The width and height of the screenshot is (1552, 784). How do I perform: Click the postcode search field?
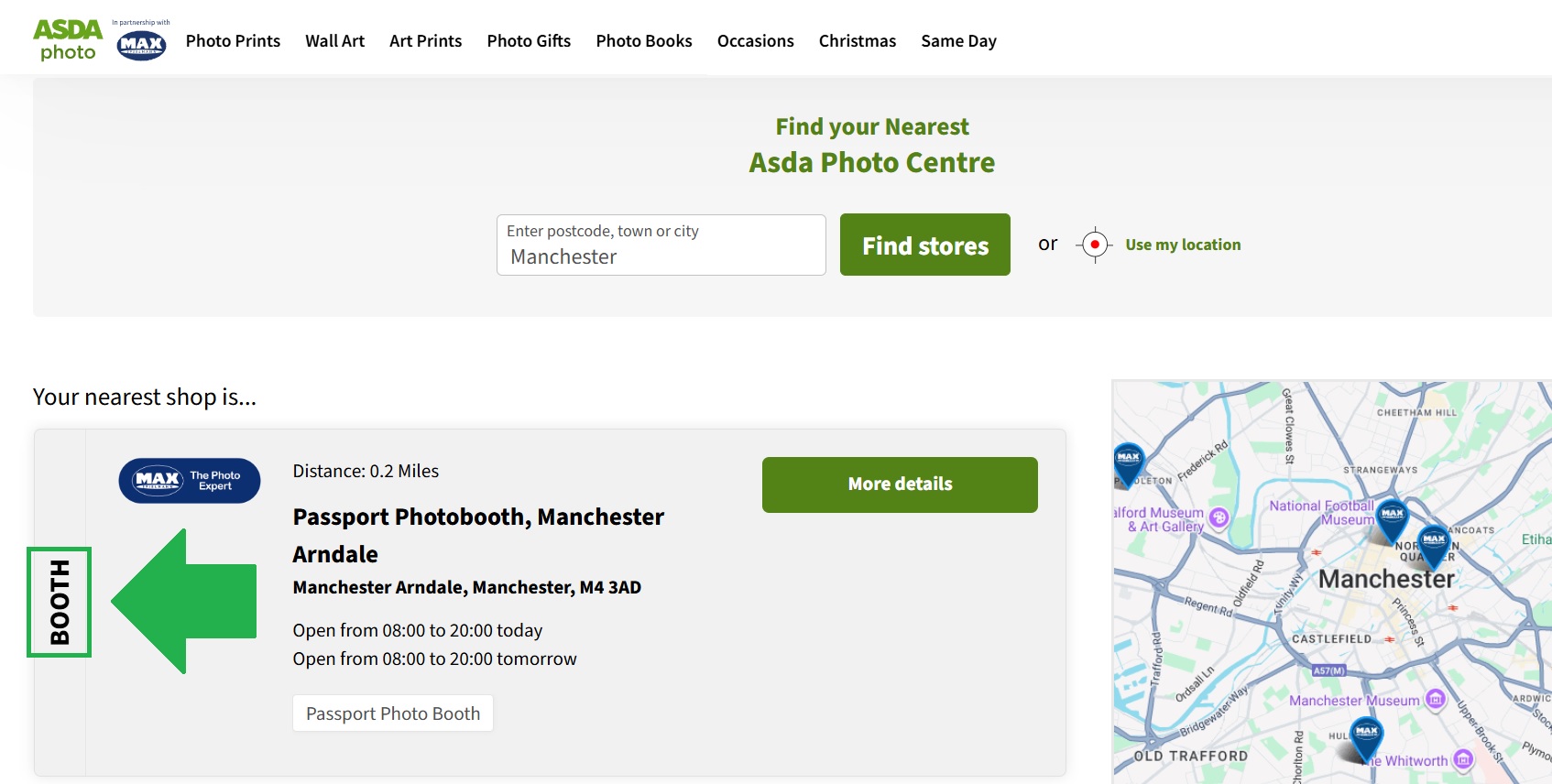click(661, 245)
